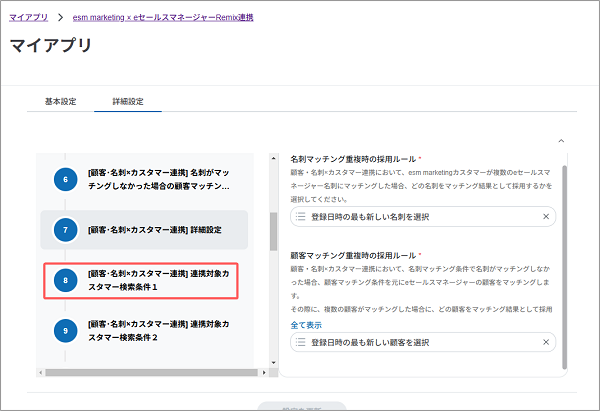Click list icon in 名刺マッチング rule field

[300, 217]
